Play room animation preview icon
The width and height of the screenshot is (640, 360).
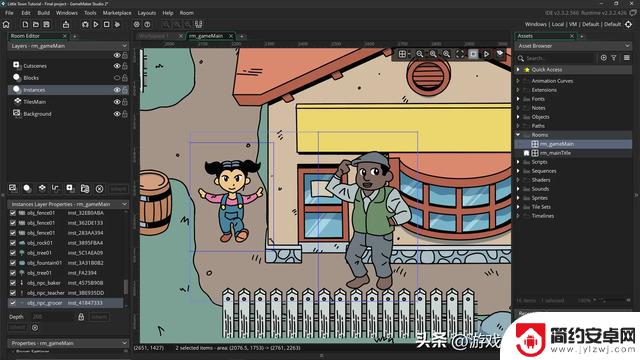coord(487,54)
